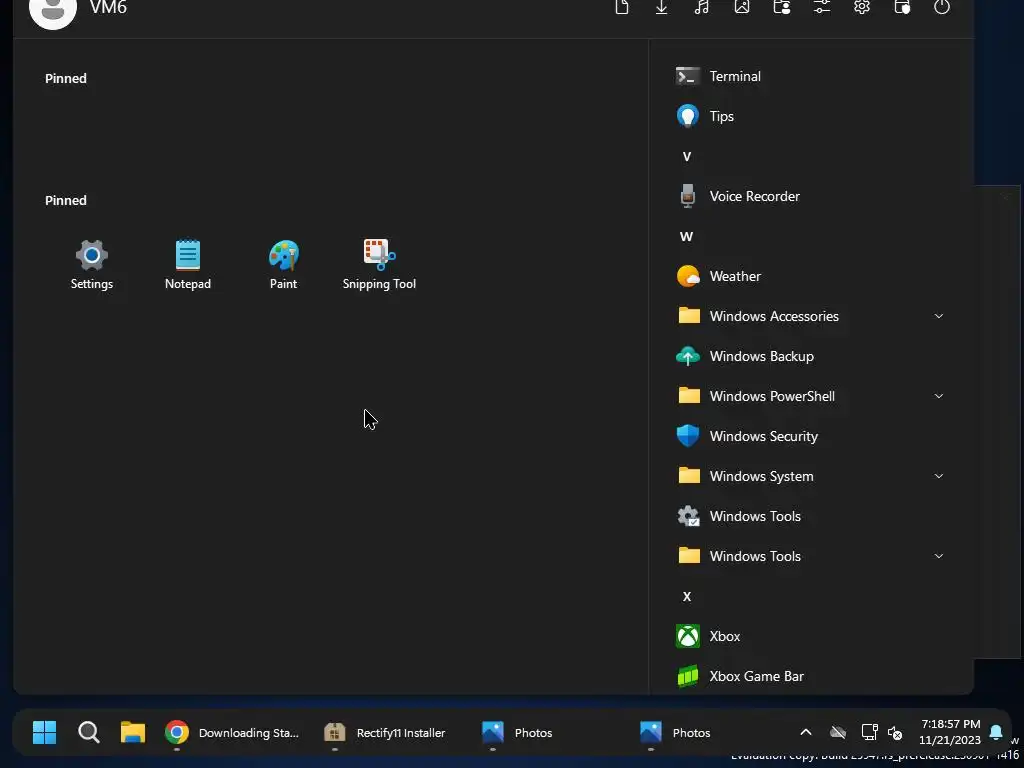
Task: Open the Music note icon in Start header
Action: (x=701, y=7)
